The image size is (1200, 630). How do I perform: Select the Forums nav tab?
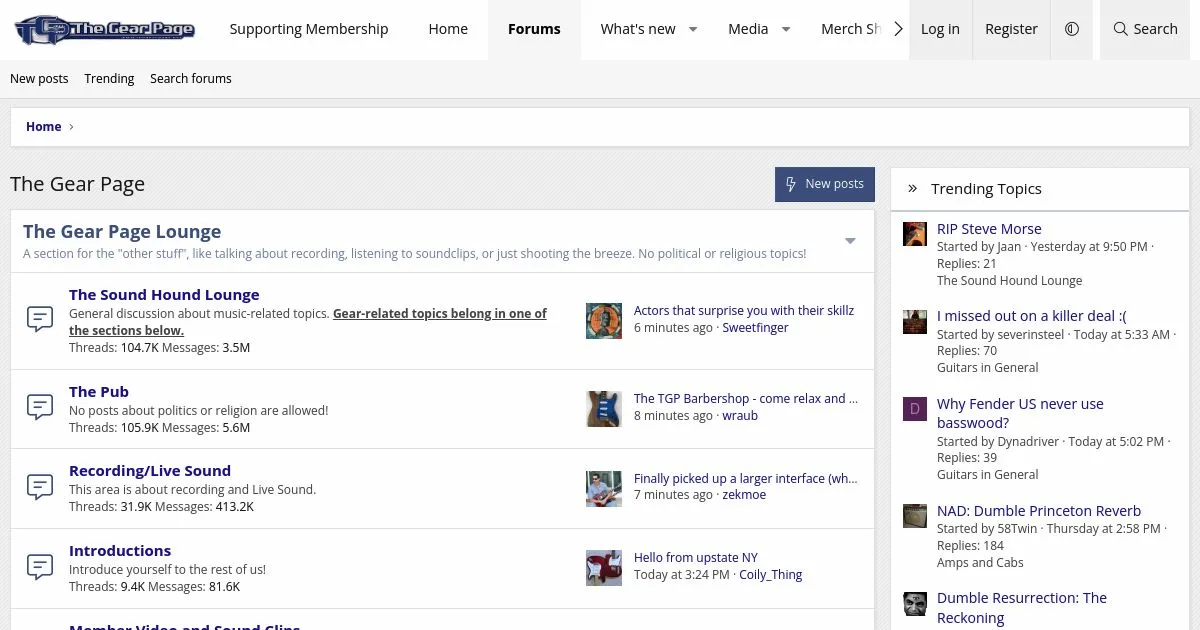coord(534,30)
